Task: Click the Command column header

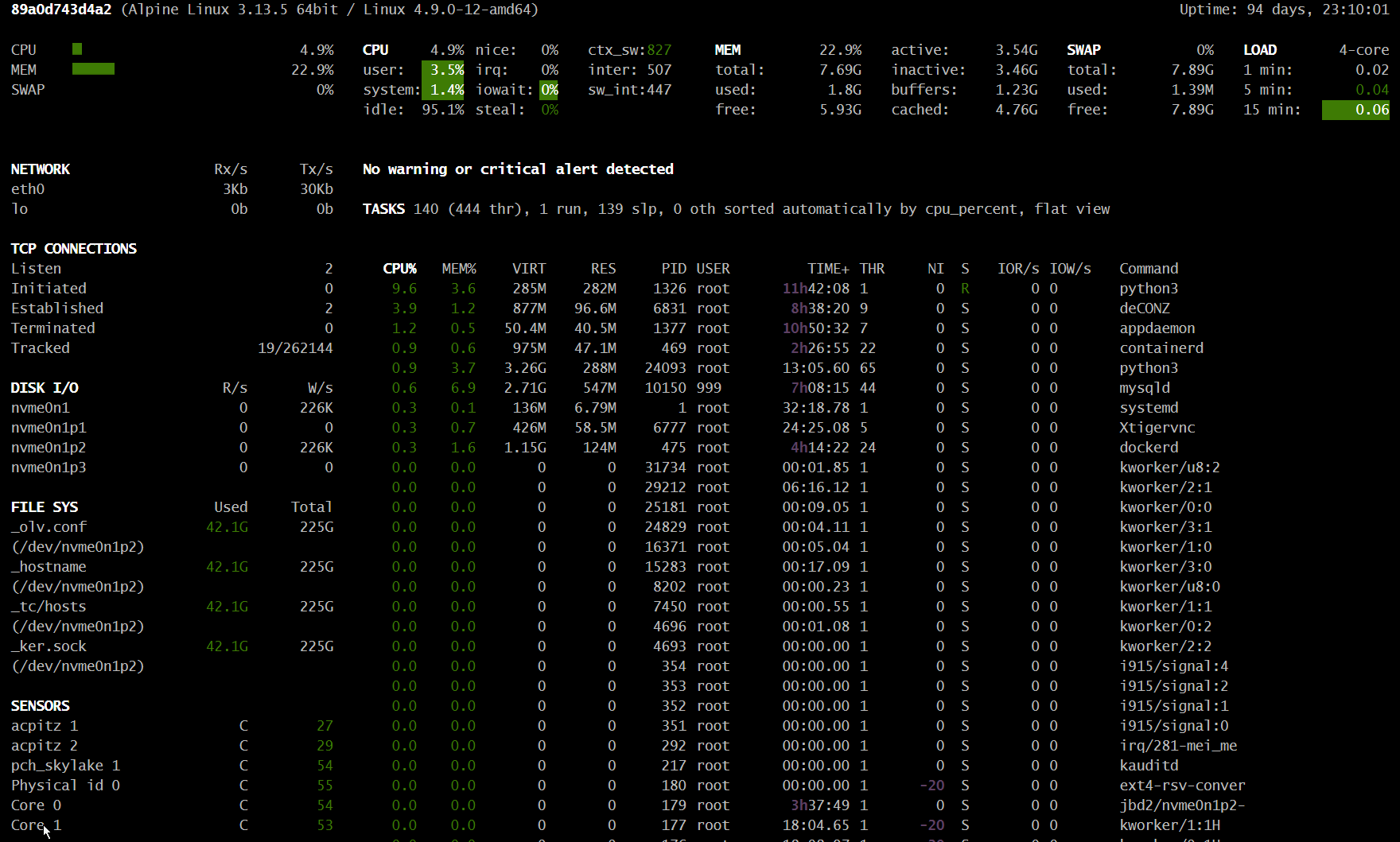Action: tap(1149, 269)
